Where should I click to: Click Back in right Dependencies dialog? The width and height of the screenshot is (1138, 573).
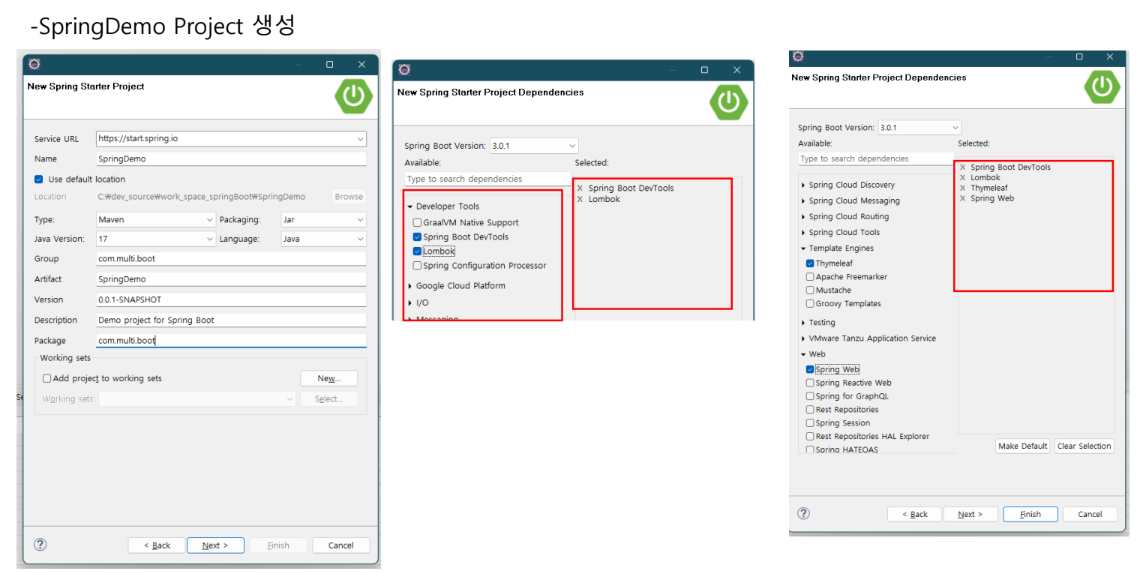coord(914,514)
